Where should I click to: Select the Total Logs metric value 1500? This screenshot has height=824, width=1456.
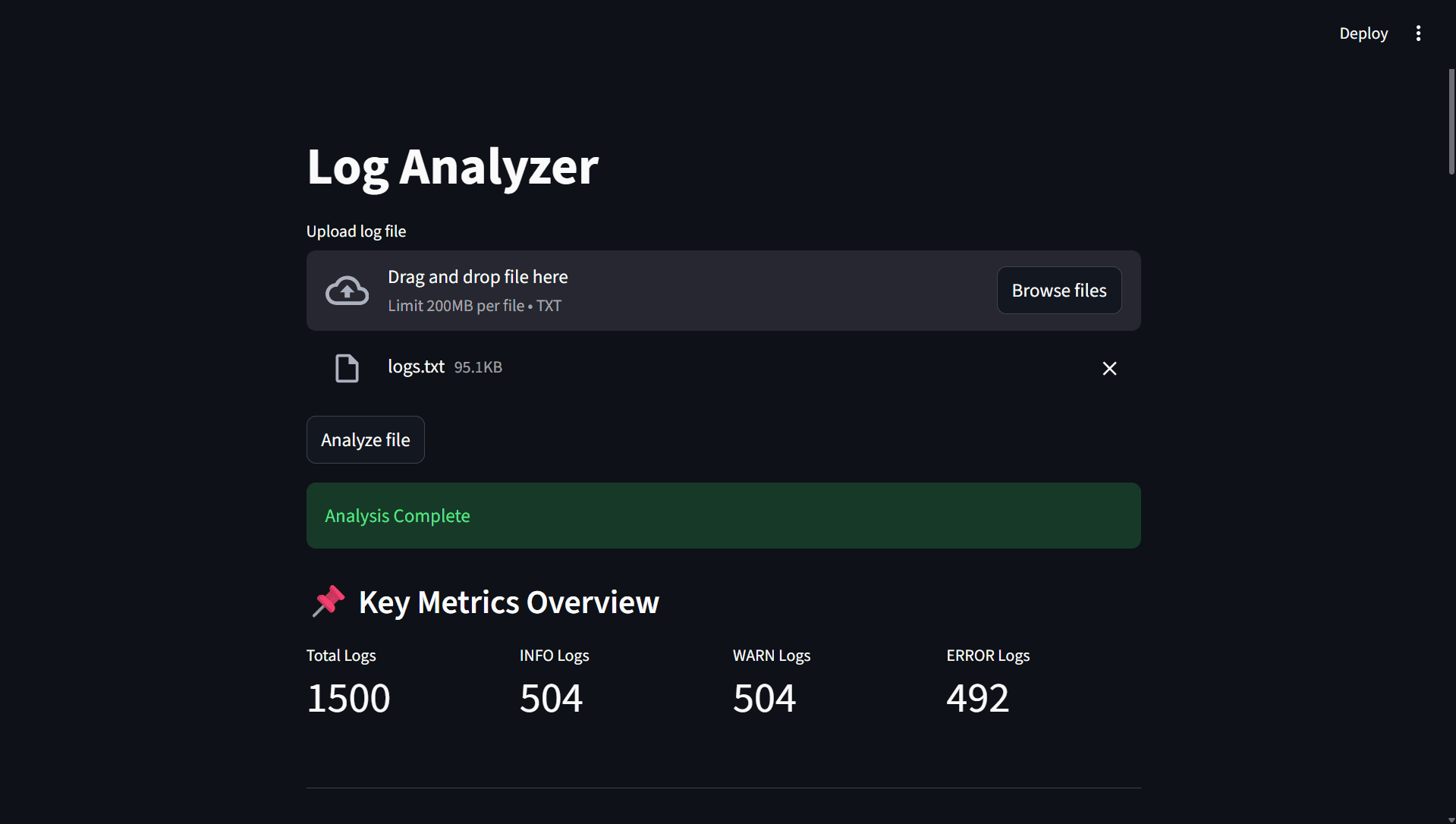tap(348, 697)
